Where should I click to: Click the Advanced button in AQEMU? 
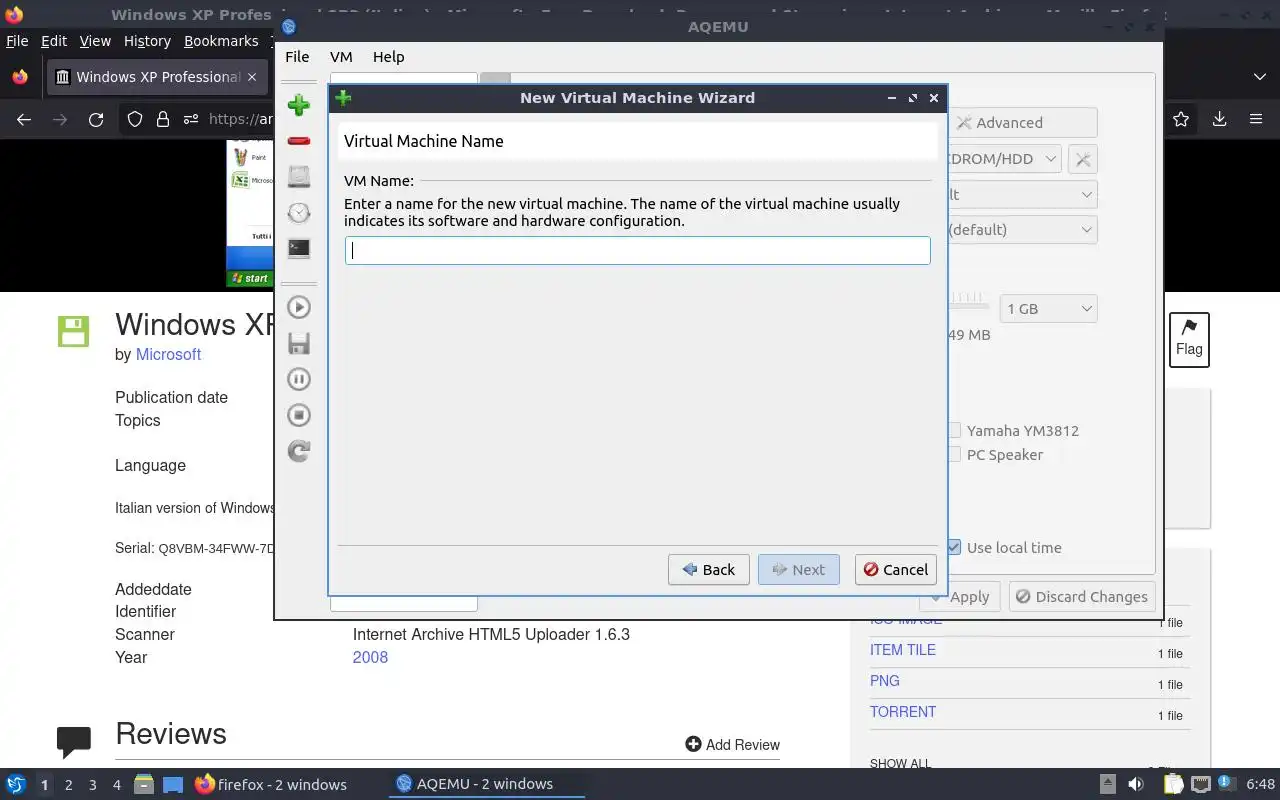1021,123
